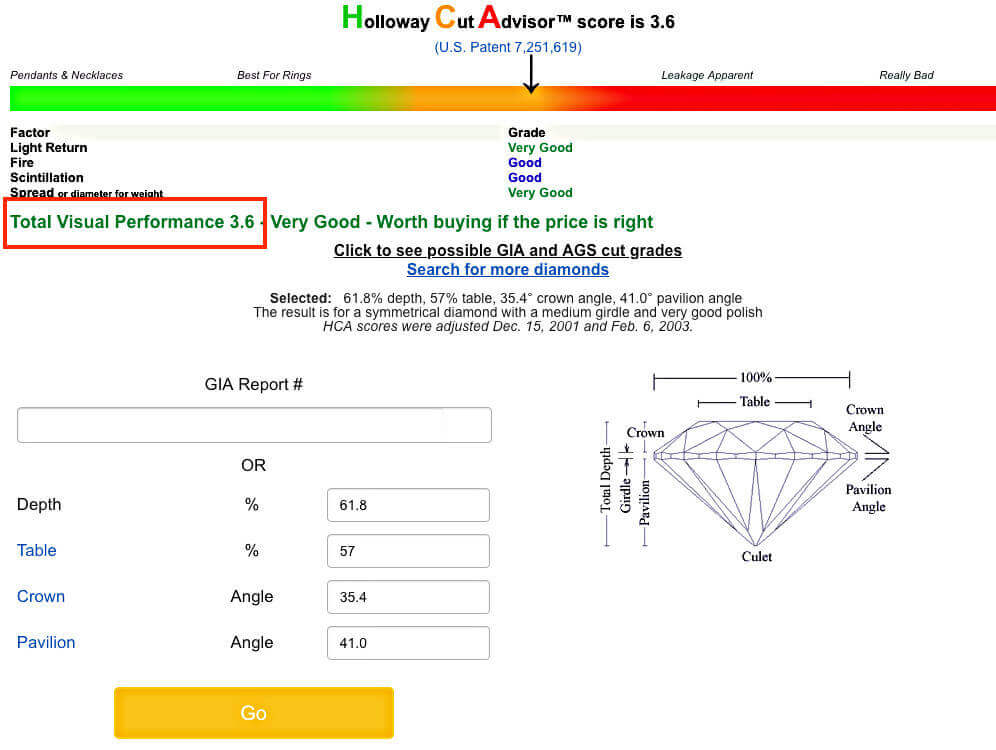Screen dimensions: 996x750
Task: Select the Pavilion angle field showing 41.0
Action: pyautogui.click(x=408, y=643)
